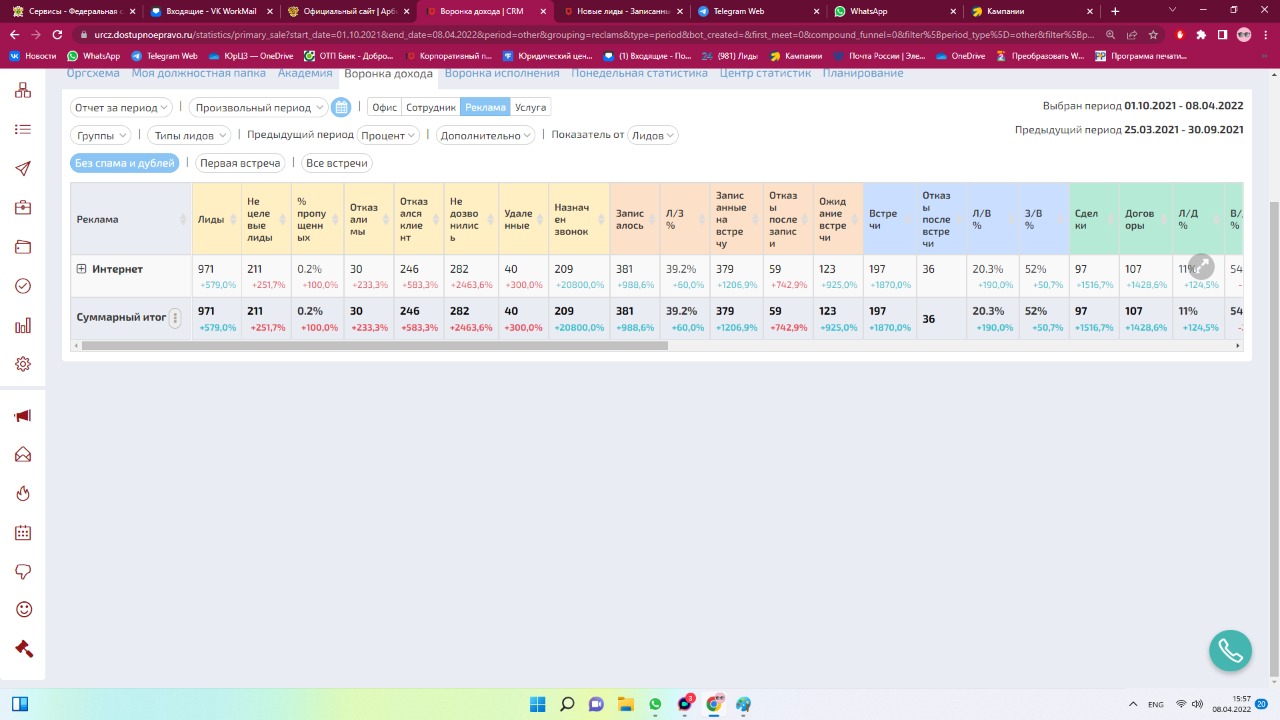This screenshot has width=1280, height=720.
Task: Open the megaphone icon in the sidebar
Action: (22, 416)
